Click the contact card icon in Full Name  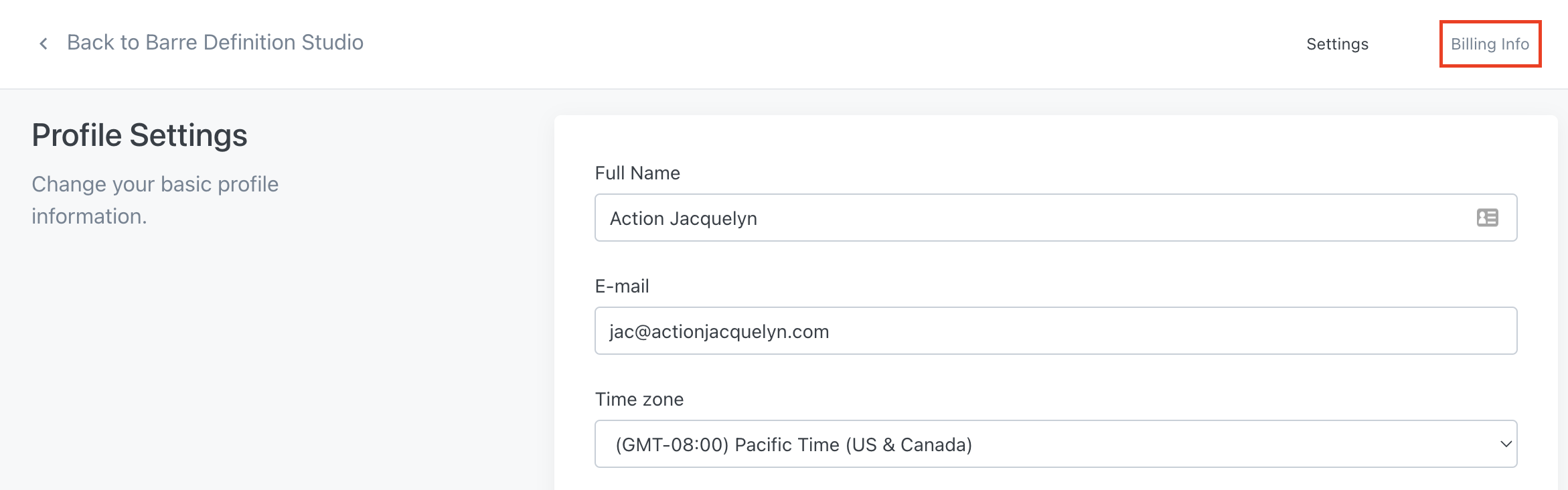point(1487,218)
